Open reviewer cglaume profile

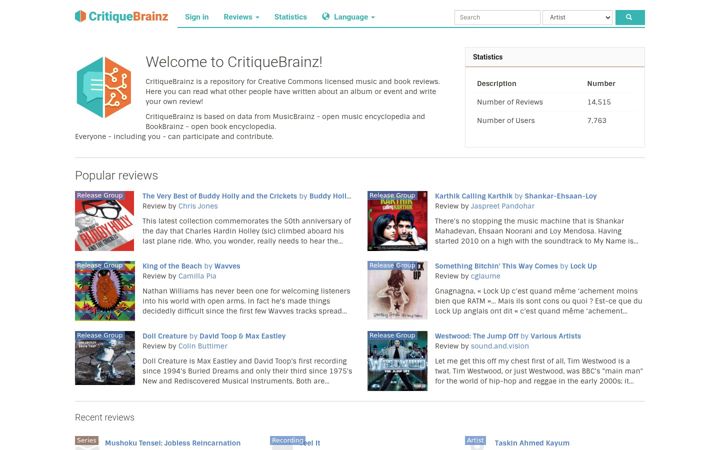(485, 276)
